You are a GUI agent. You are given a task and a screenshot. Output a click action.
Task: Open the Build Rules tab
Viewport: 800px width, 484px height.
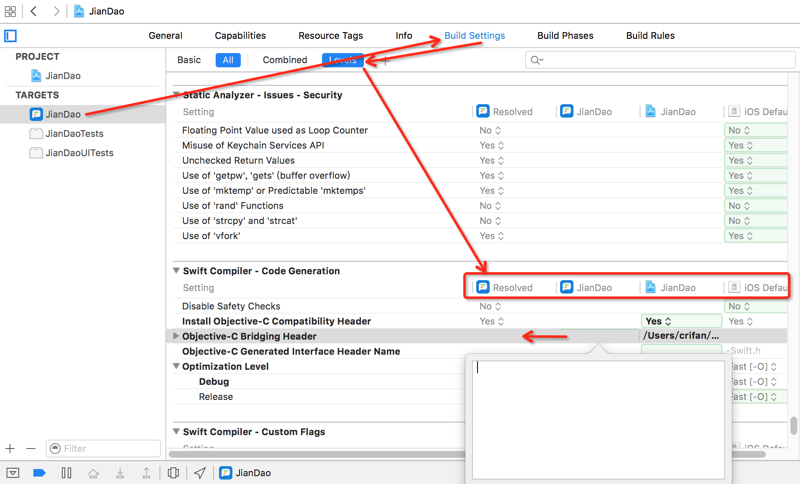pos(651,36)
